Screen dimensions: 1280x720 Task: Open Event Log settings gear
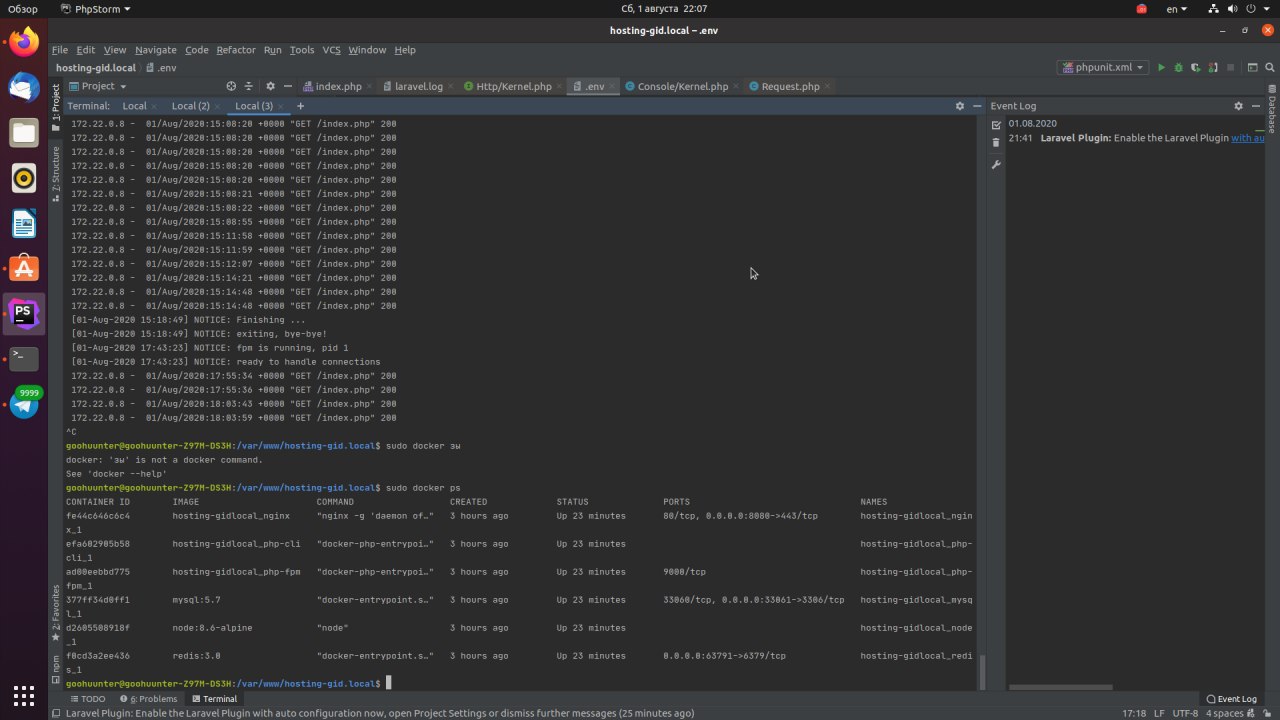click(x=1238, y=106)
